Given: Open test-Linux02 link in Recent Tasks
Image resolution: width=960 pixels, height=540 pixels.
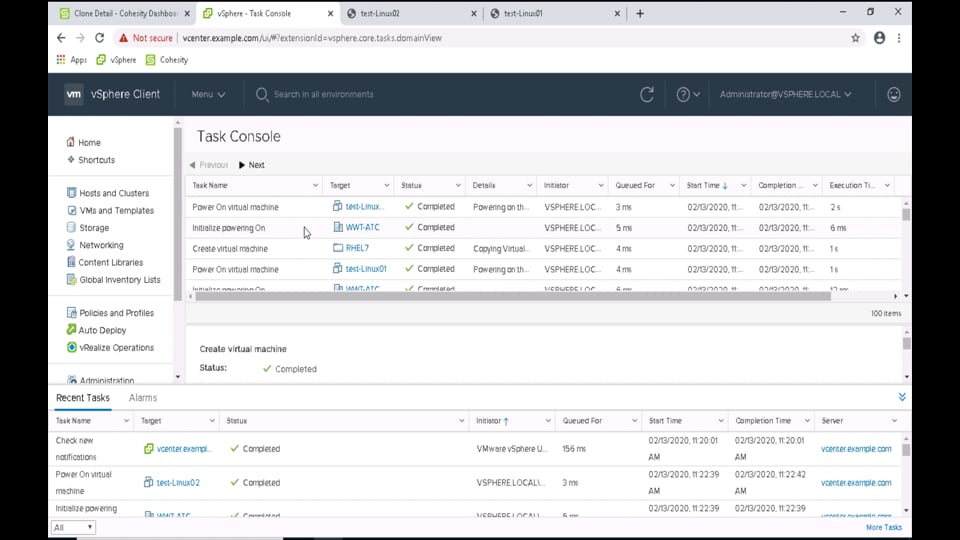Looking at the screenshot, I should (178, 482).
